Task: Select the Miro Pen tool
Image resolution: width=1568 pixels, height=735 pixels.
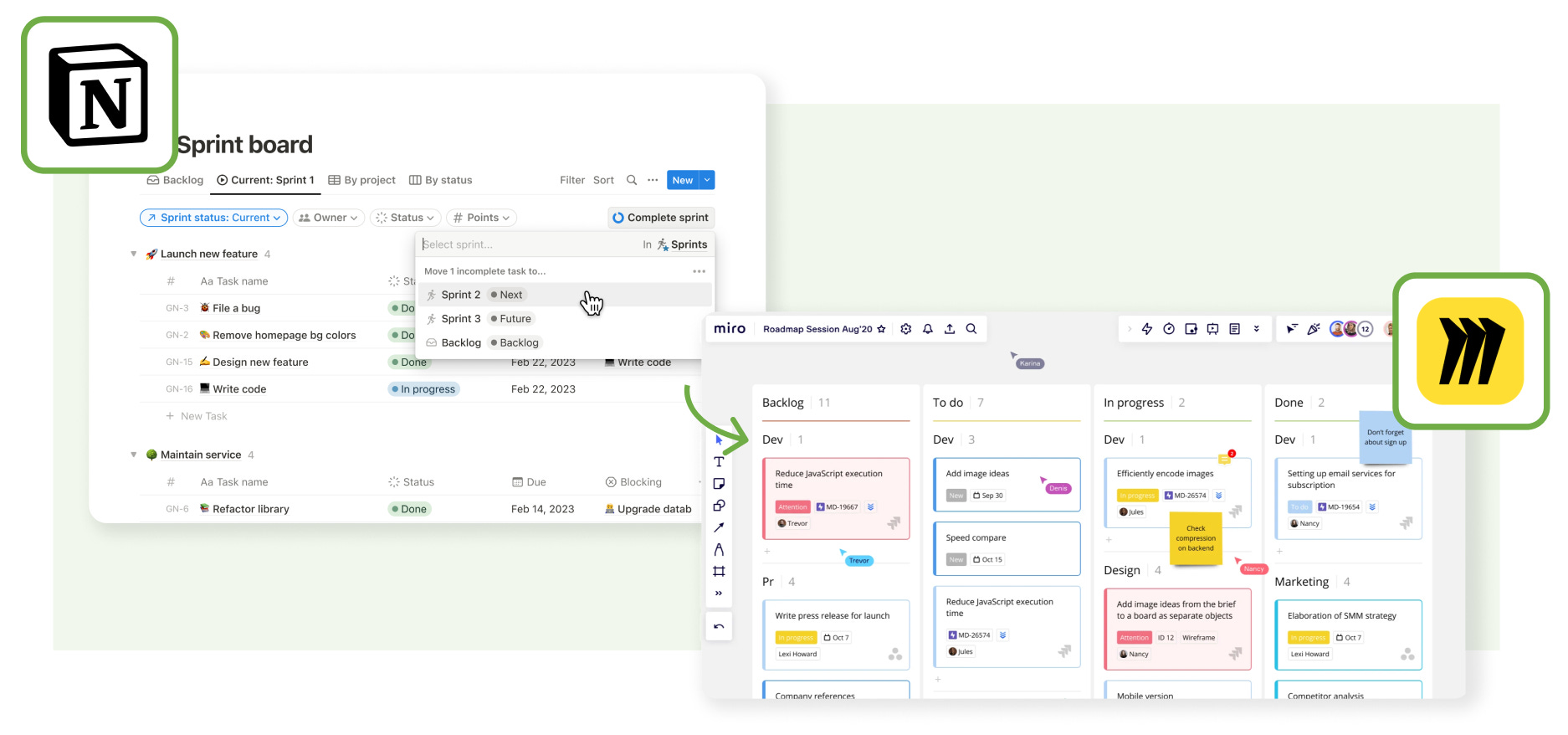Action: pyautogui.click(x=719, y=549)
